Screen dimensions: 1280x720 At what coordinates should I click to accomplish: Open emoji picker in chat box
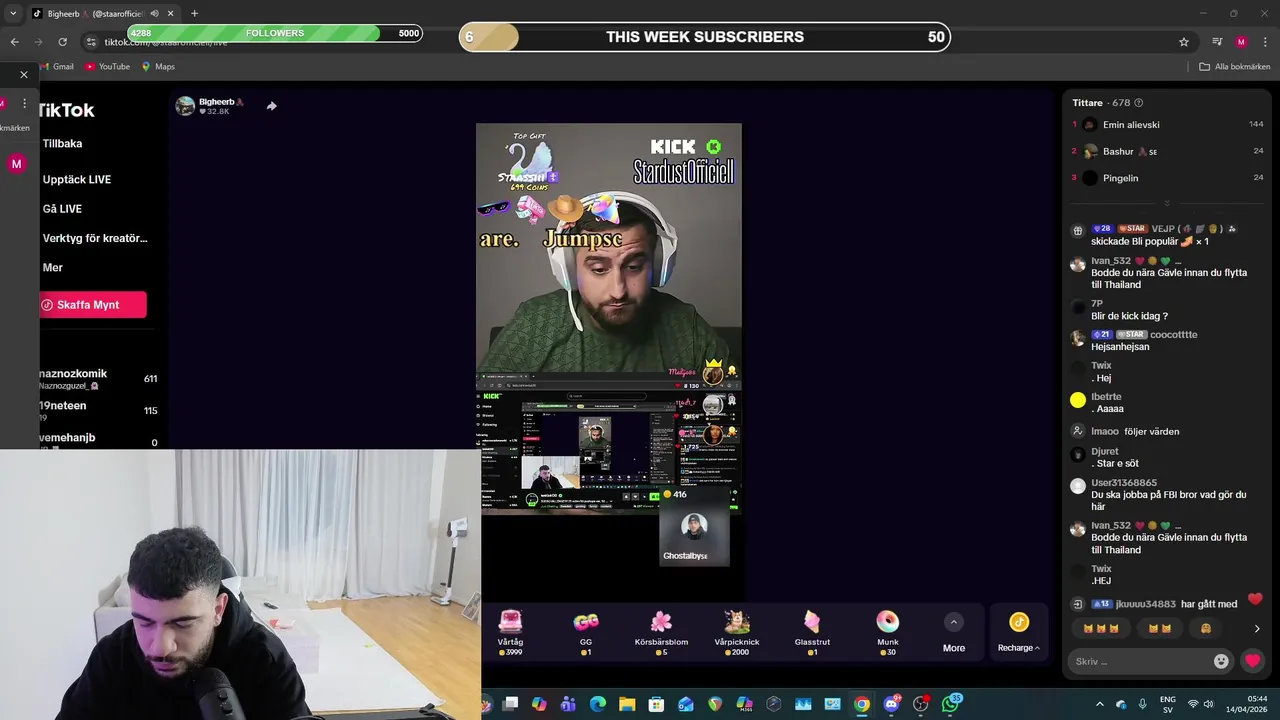pyautogui.click(x=1221, y=661)
